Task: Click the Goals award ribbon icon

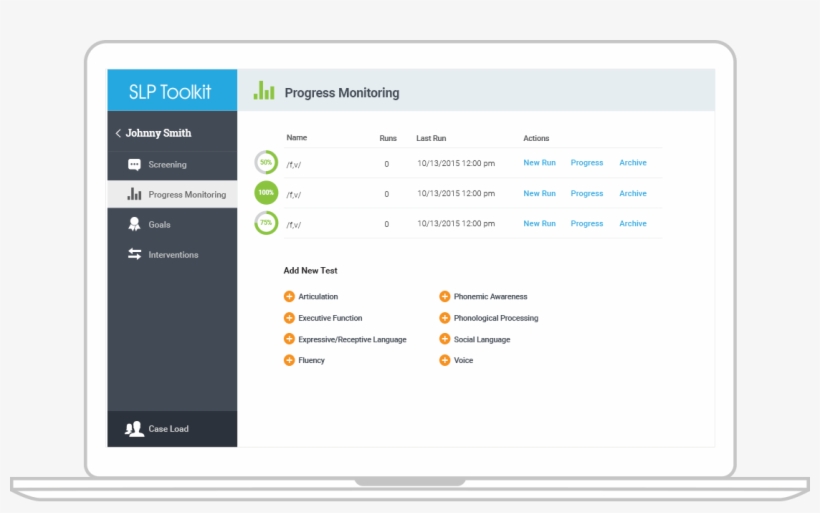Action: pos(134,224)
